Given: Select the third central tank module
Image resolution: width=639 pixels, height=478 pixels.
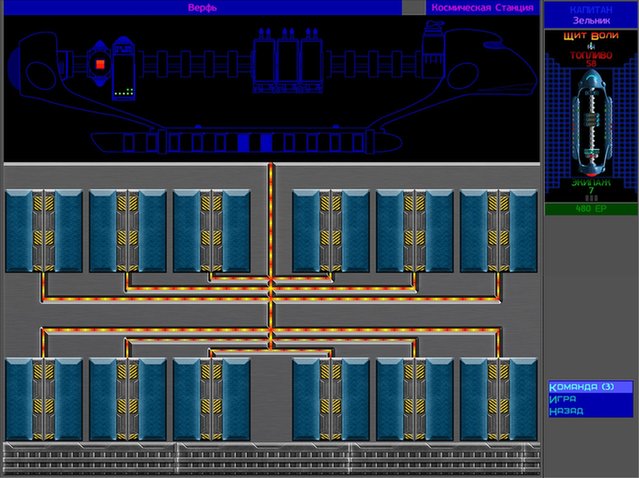Looking at the screenshot, I should 312,61.
